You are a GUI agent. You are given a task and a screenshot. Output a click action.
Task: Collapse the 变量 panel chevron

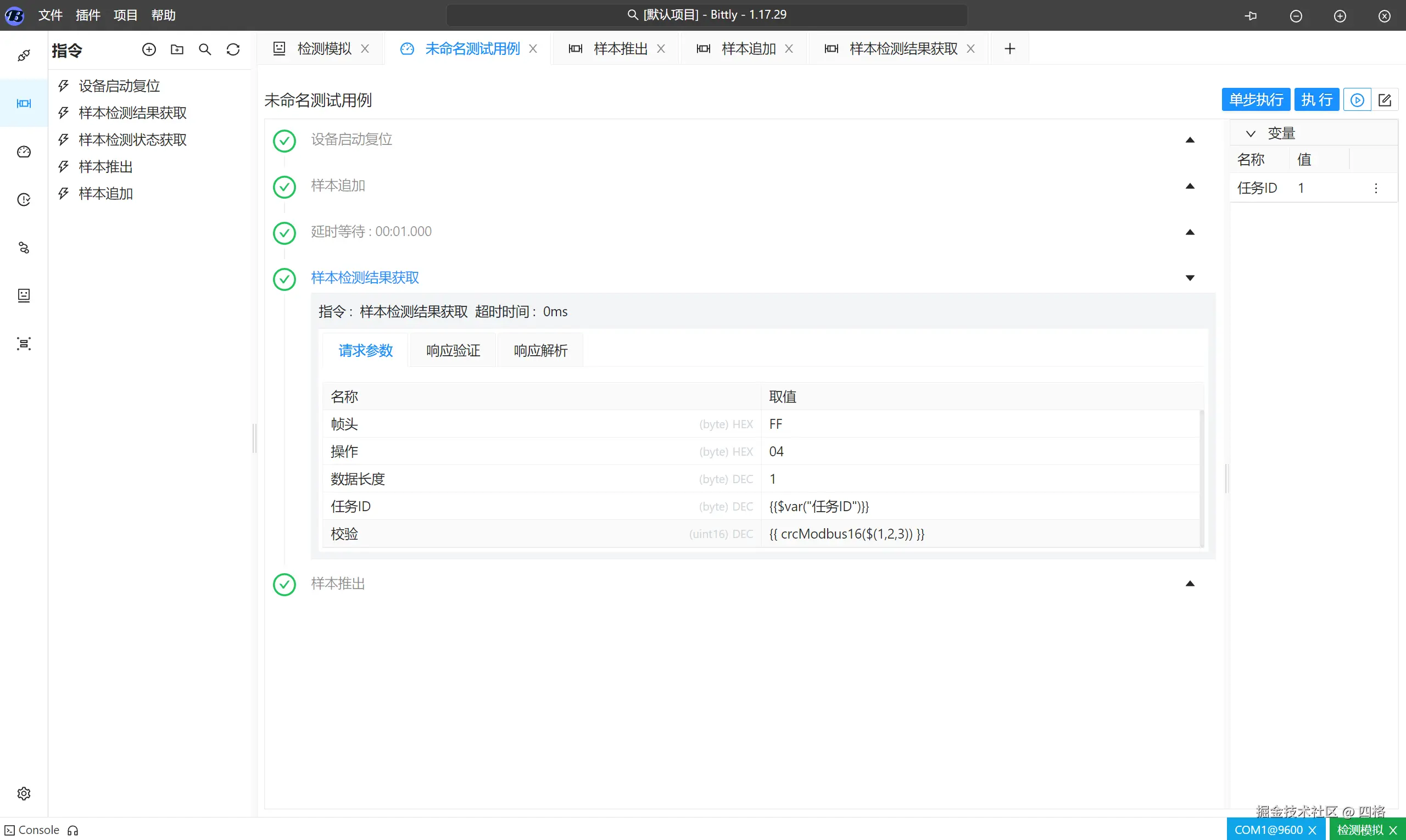click(x=1251, y=133)
